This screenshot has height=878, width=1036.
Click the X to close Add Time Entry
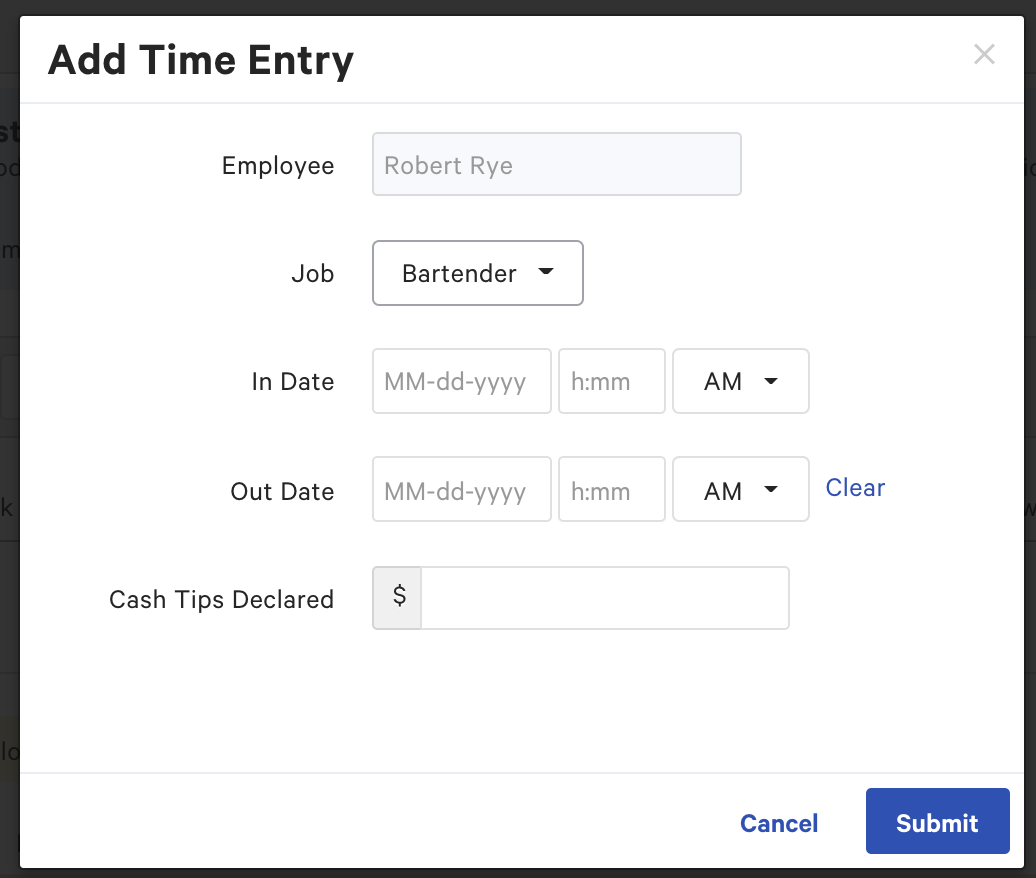(984, 55)
